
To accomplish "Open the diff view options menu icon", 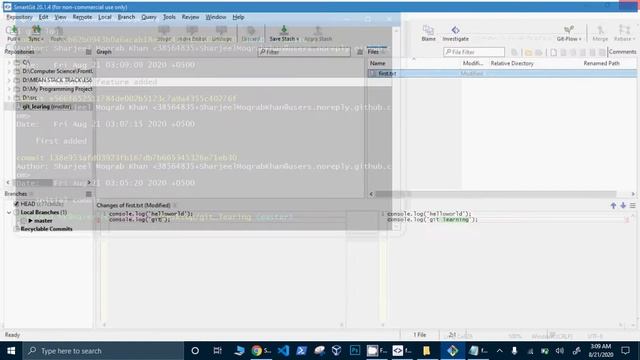I will [632, 206].
